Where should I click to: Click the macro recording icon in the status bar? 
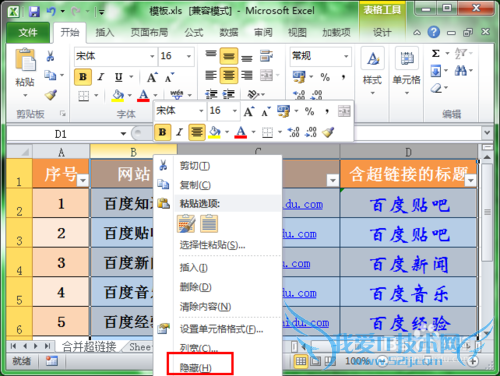pos(52,361)
